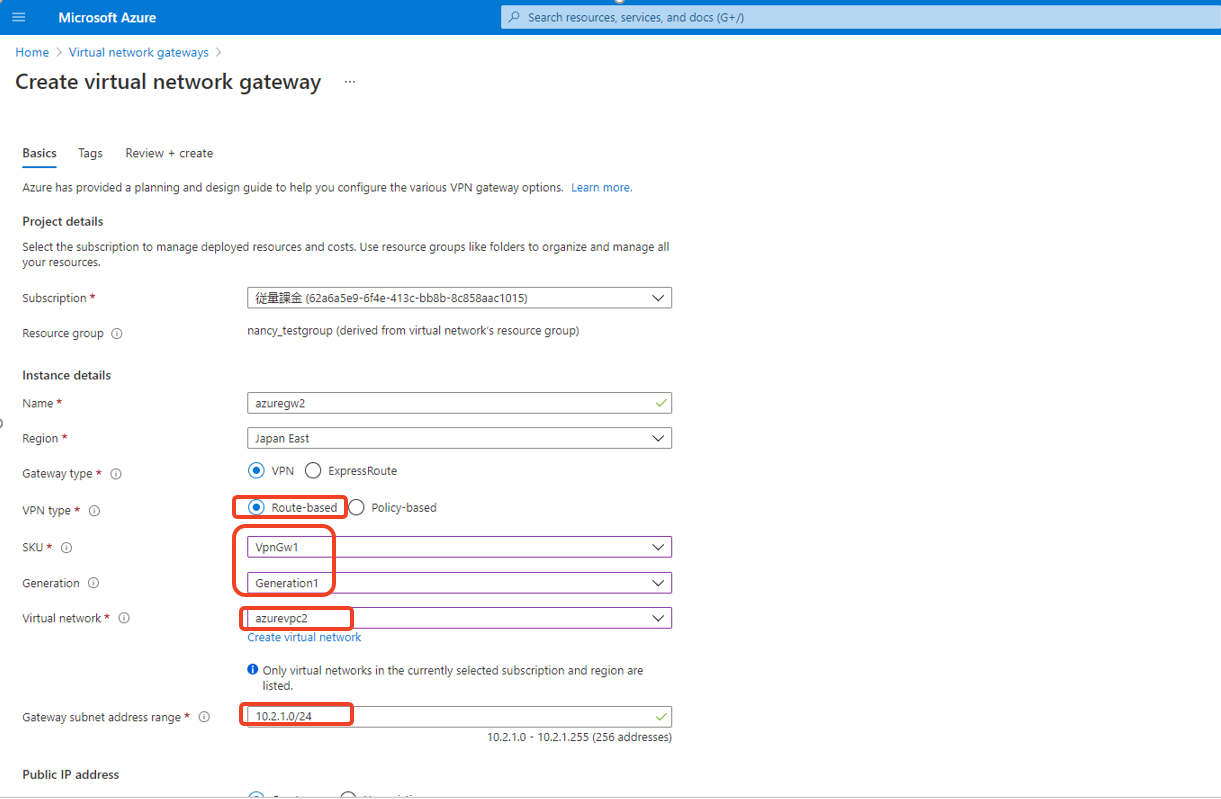Go to Virtual network gateways breadcrumb
The width and height of the screenshot is (1221, 799).
click(x=139, y=52)
